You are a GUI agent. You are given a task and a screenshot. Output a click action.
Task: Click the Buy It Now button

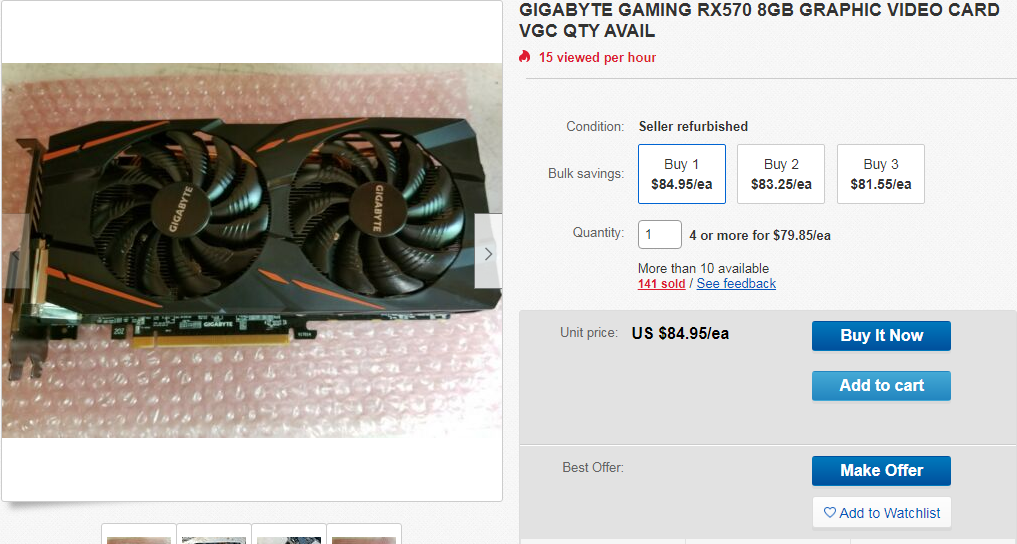(881, 336)
